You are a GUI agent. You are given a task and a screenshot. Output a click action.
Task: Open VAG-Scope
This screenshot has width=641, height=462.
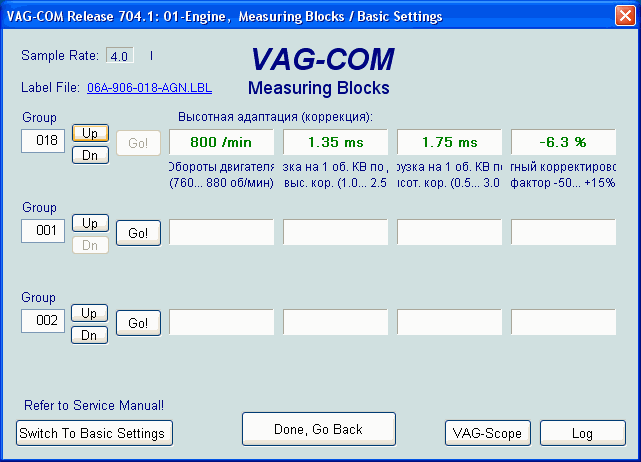(487, 433)
